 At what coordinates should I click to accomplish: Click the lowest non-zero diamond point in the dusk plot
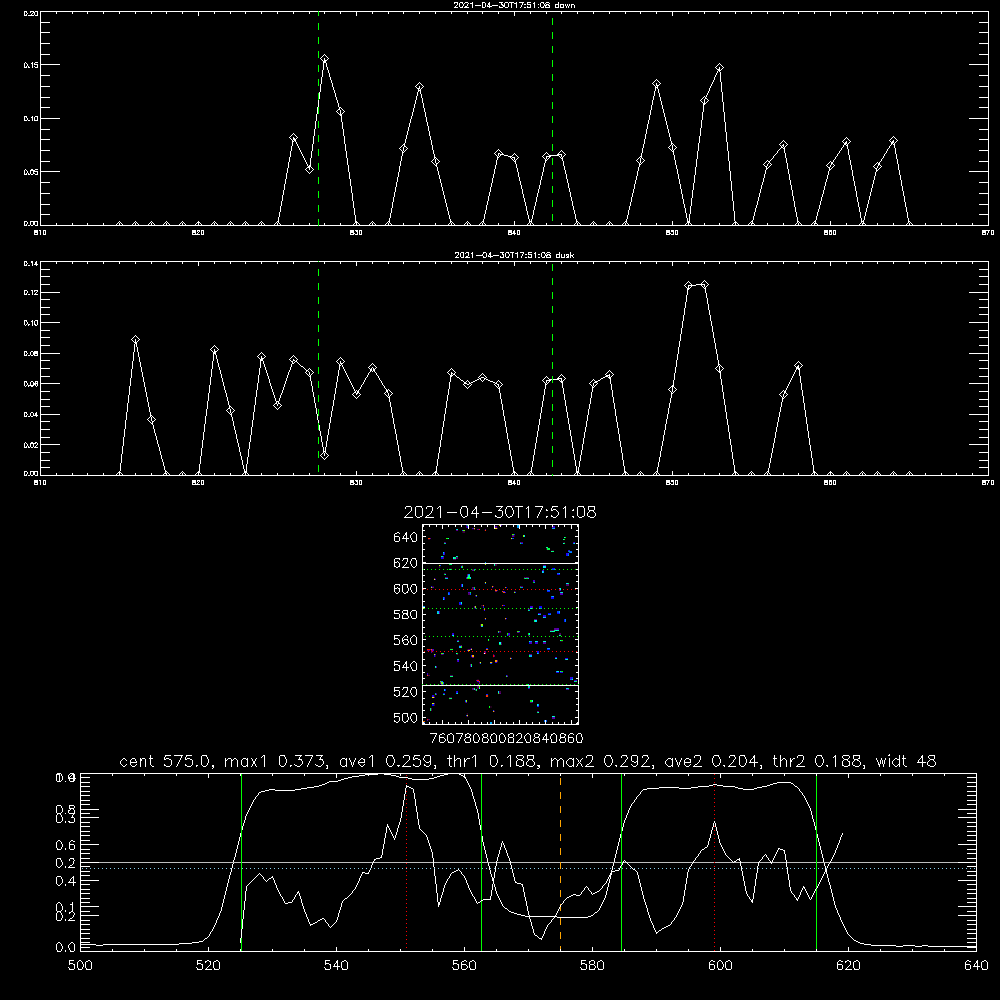point(325,455)
